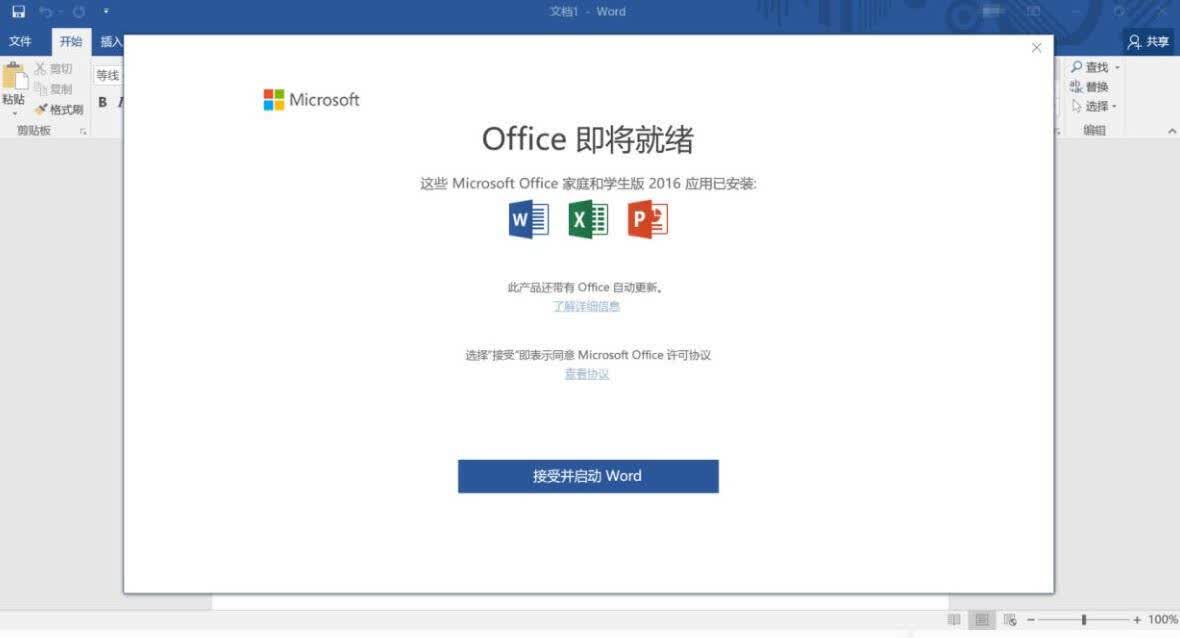1180x638 pixels.
Task: Open the View Agreement (查看协议) link
Action: pyautogui.click(x=587, y=374)
